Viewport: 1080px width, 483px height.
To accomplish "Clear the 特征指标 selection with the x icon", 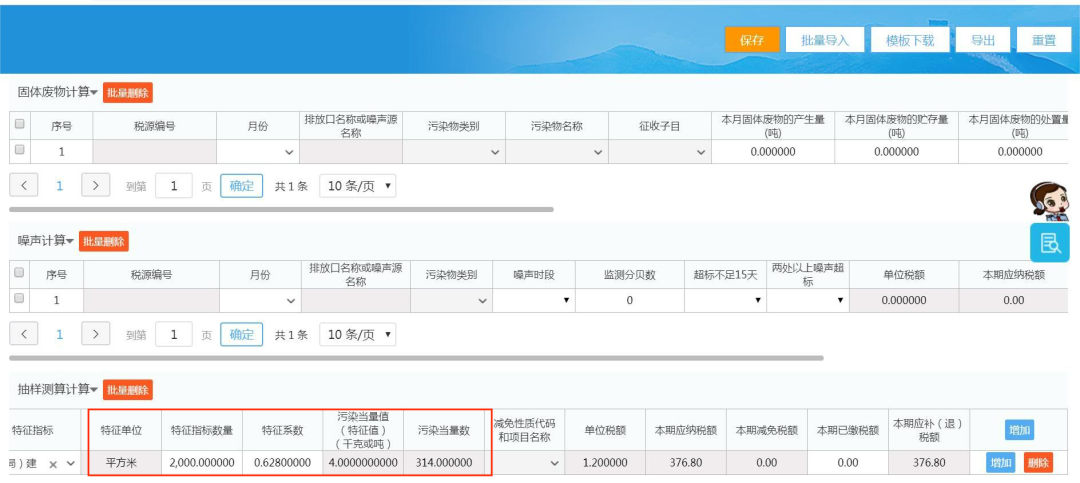I will (53, 464).
